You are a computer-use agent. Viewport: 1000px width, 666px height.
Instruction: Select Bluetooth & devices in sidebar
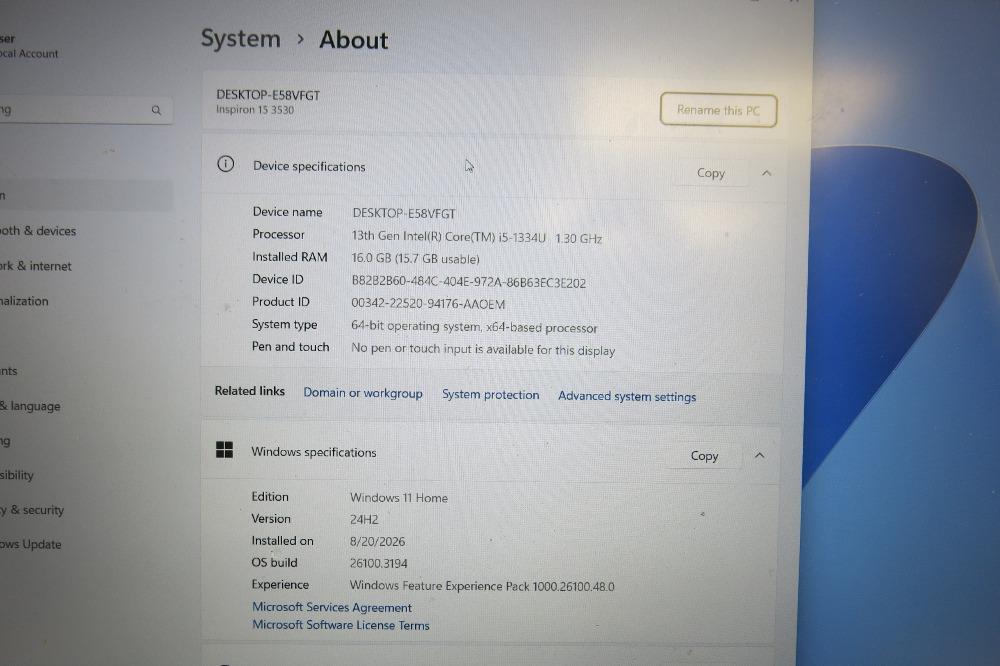coord(38,231)
